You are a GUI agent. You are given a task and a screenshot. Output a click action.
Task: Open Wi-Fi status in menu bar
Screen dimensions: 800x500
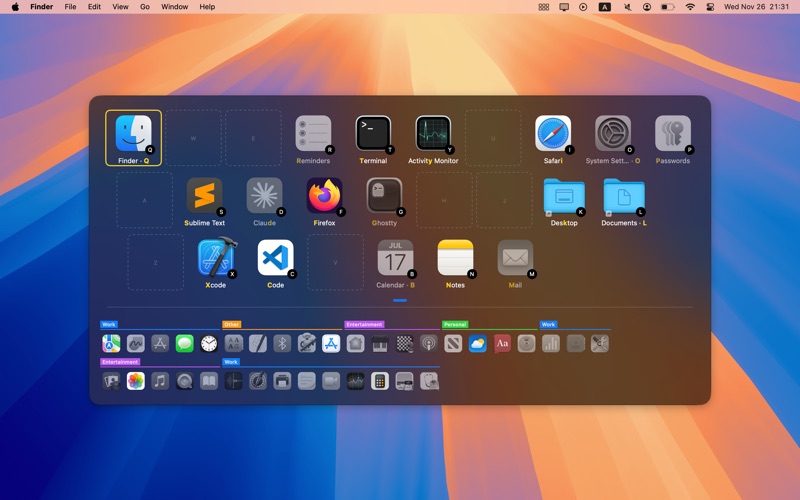(690, 7)
